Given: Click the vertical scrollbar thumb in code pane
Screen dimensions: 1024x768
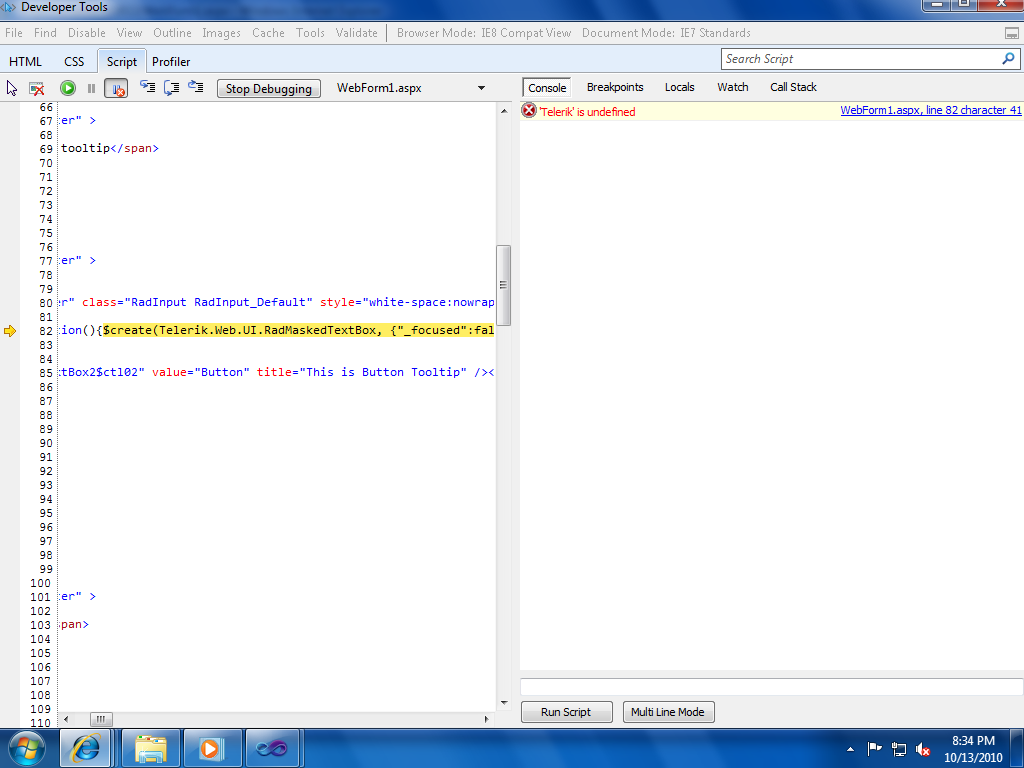Looking at the screenshot, I should point(504,285).
